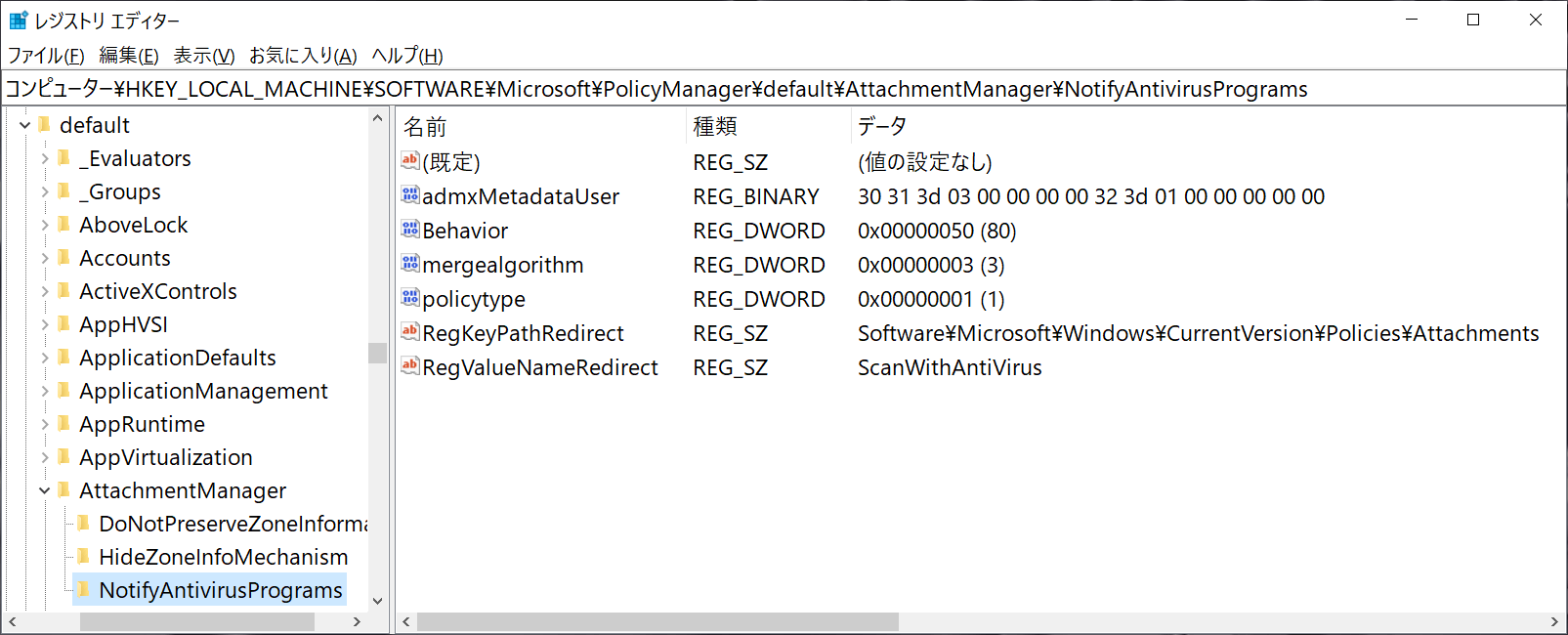Open the ファイル(F) menu

[46, 56]
